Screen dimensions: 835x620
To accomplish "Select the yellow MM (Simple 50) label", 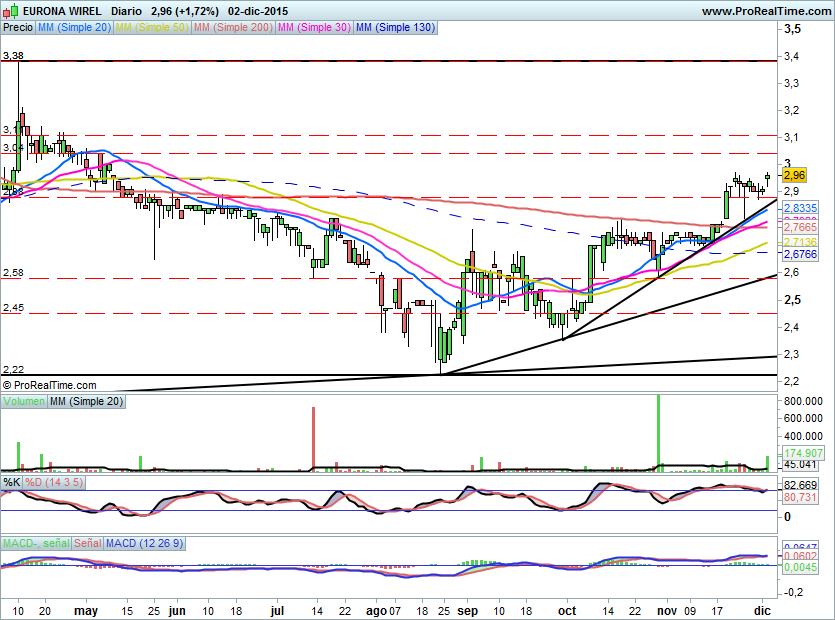I will tap(152, 28).
